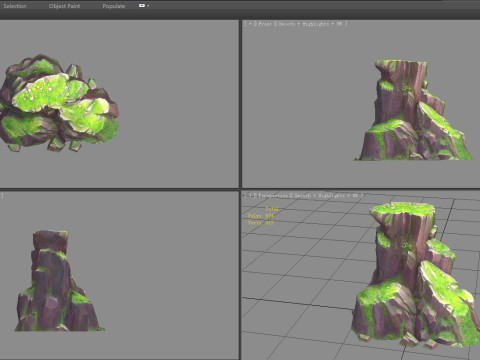Click the yellow Total statistics heading
Viewport: 480px width, 360px height.
272,209
